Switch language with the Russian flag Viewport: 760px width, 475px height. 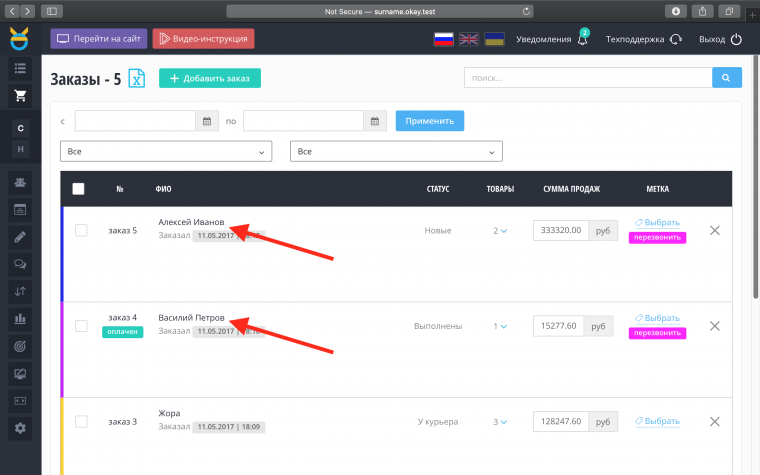pos(443,40)
